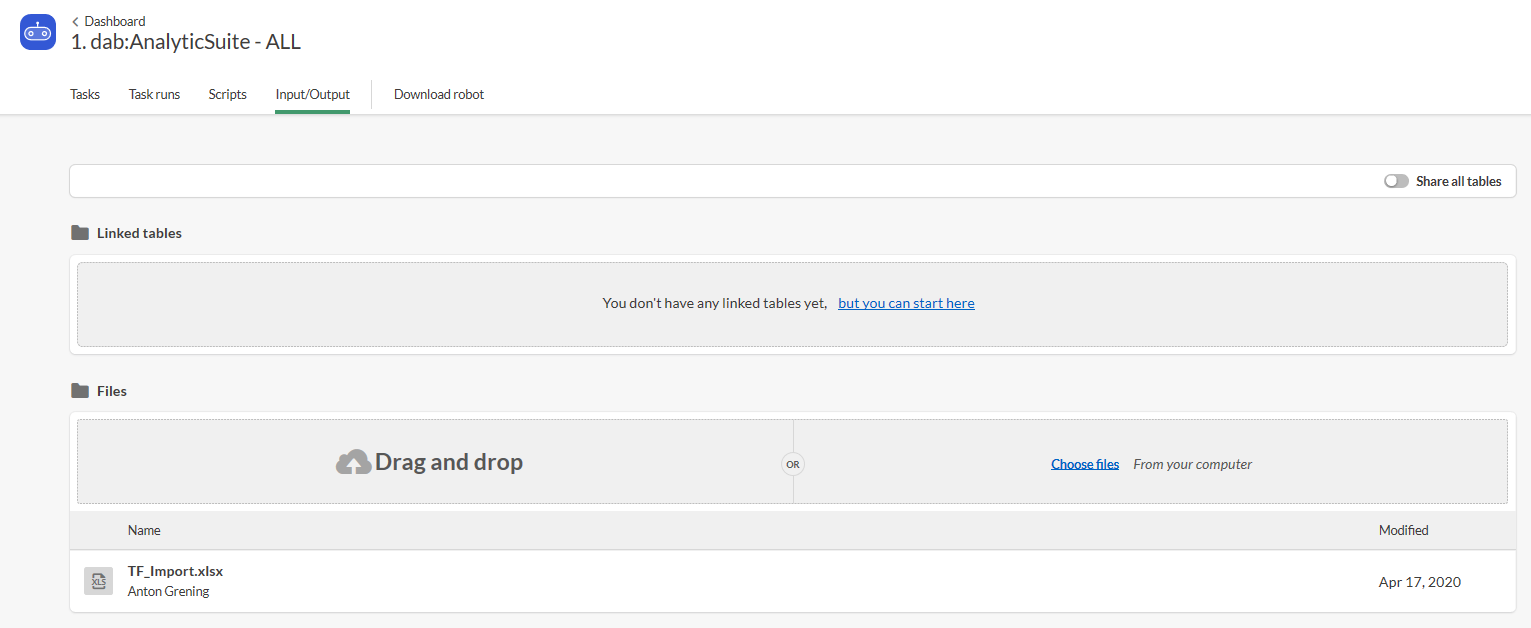The width and height of the screenshot is (1531, 628).
Task: Click the cloud upload icon
Action: [353, 463]
